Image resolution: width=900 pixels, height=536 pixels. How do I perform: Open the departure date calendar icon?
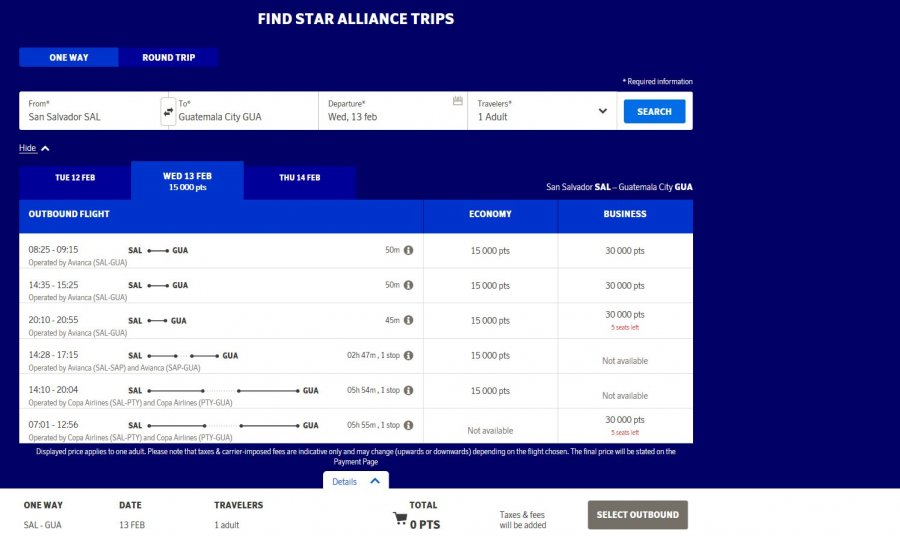(x=458, y=101)
